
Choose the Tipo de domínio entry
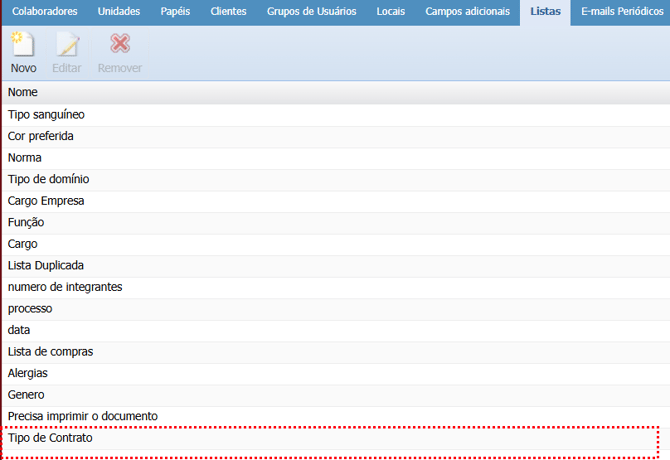click(49, 179)
